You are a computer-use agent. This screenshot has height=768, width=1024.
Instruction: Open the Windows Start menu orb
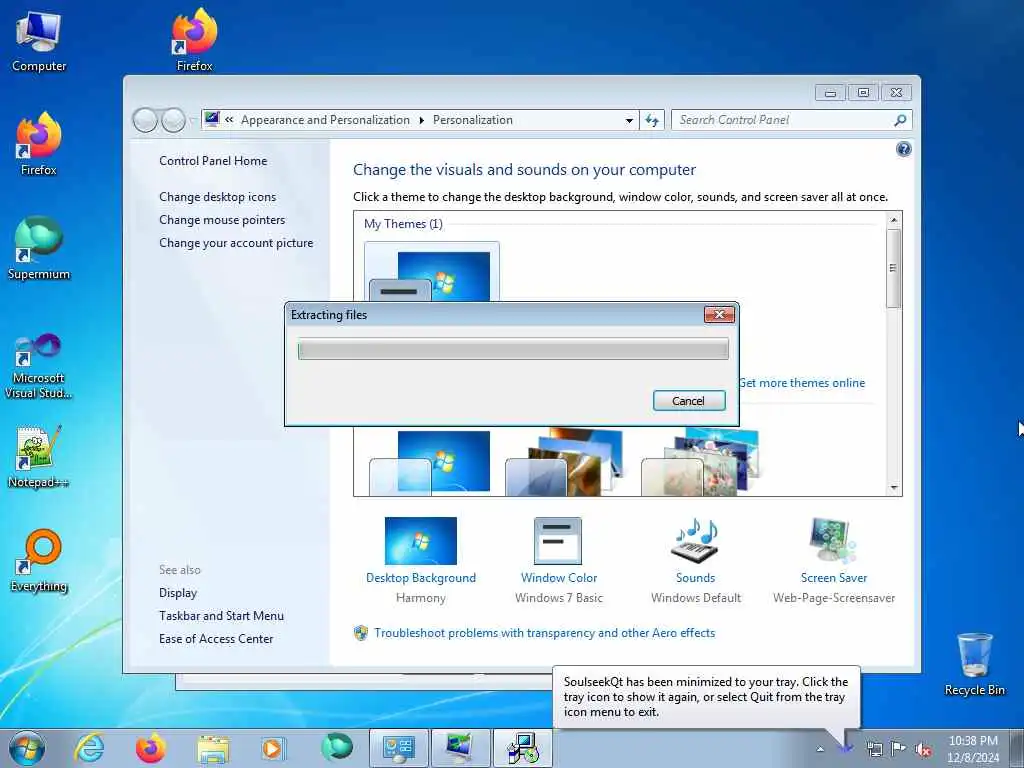(27, 748)
